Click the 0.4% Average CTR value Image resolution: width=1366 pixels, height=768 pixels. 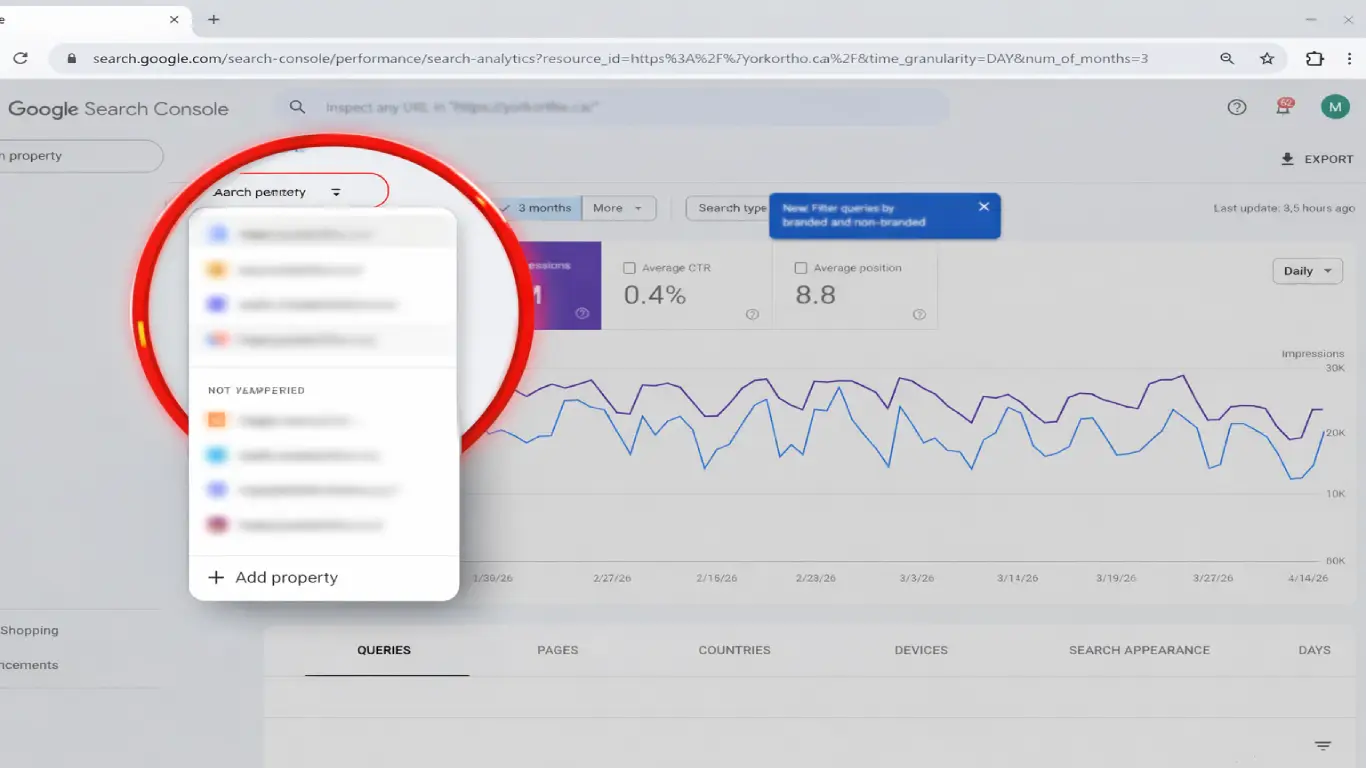[x=655, y=295]
